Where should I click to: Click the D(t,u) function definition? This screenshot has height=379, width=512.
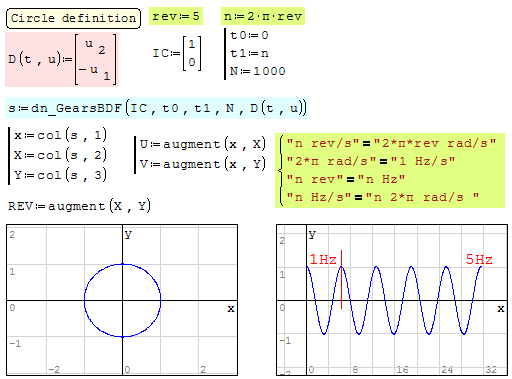pos(62,59)
